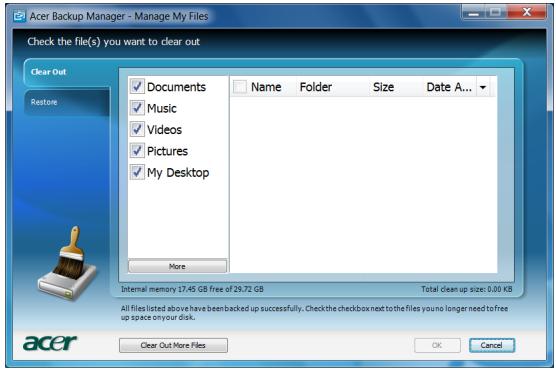Uncheck the Music checkbox
Viewport: 556px width, 370px height.
[137, 108]
